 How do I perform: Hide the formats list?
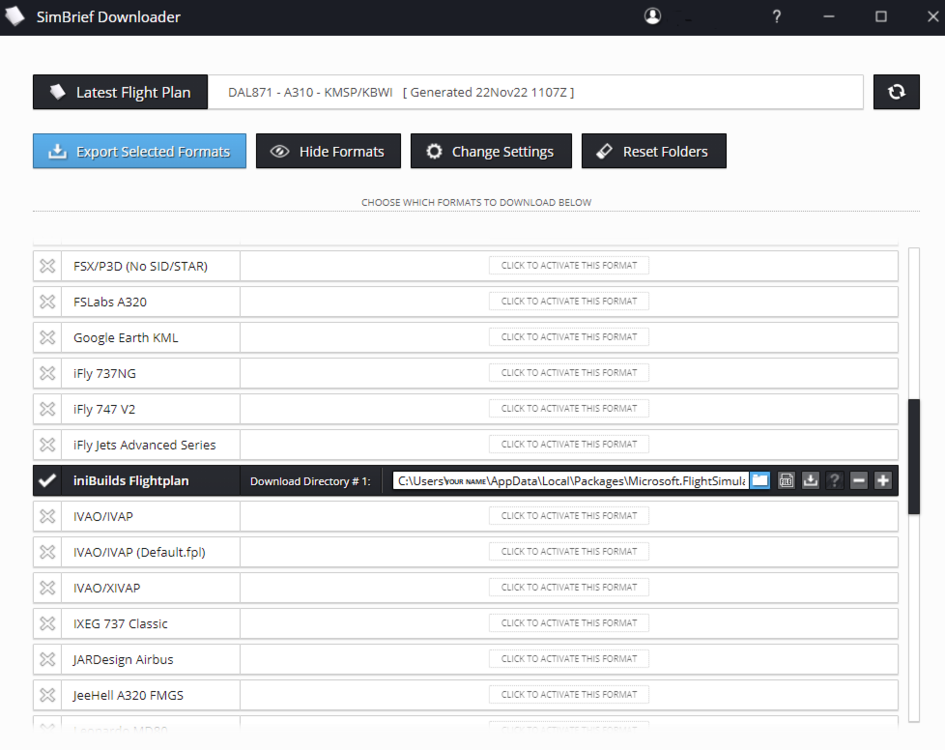328,151
